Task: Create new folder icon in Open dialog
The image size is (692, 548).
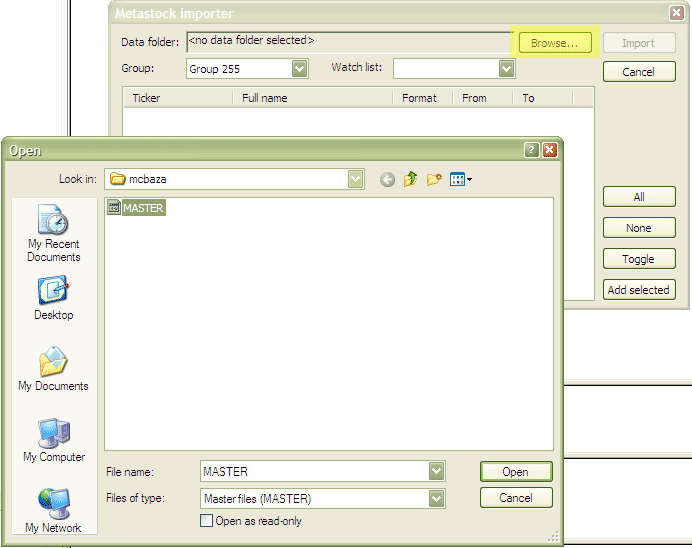Action: (434, 179)
